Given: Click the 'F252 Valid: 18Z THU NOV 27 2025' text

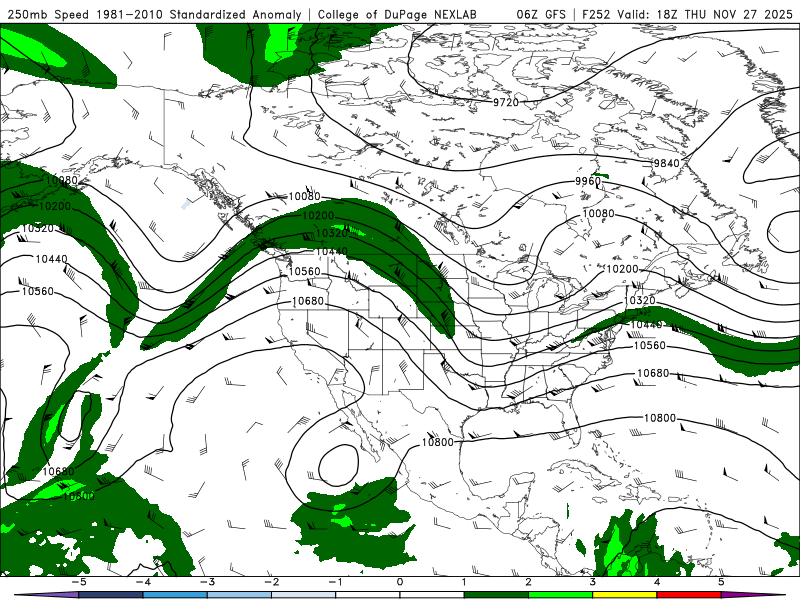Looking at the screenshot, I should tap(687, 14).
